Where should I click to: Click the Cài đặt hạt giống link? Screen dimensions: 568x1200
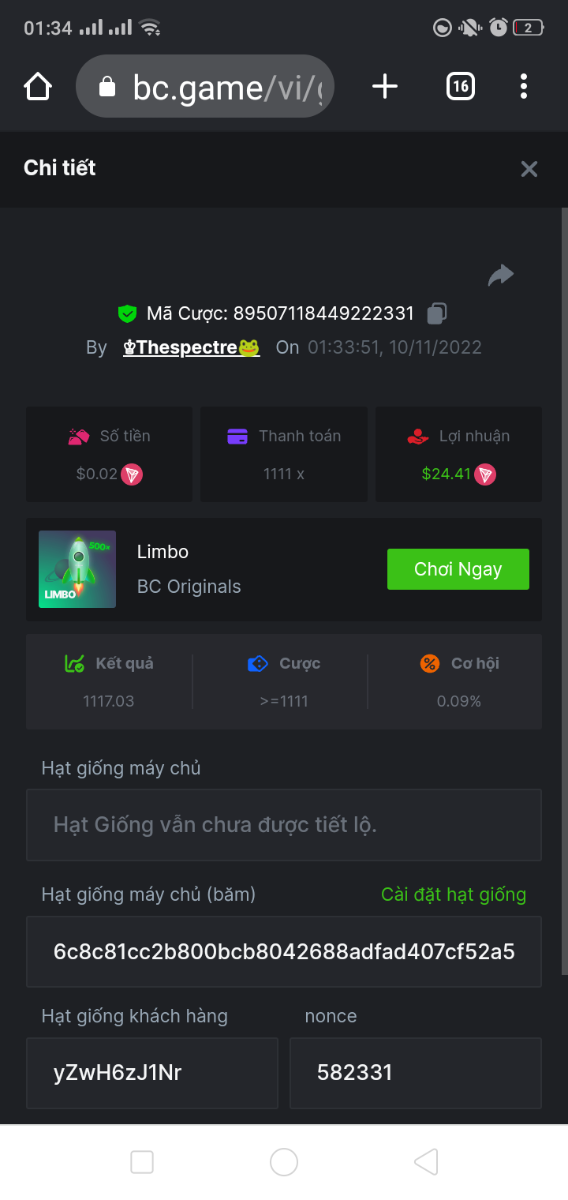[453, 894]
